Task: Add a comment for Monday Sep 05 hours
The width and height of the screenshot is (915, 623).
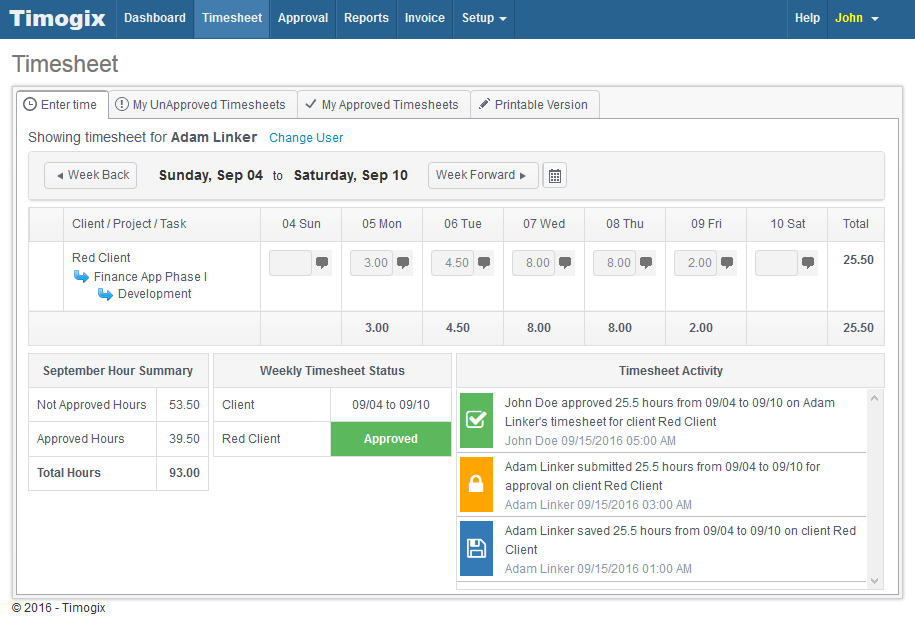Action: point(403,262)
